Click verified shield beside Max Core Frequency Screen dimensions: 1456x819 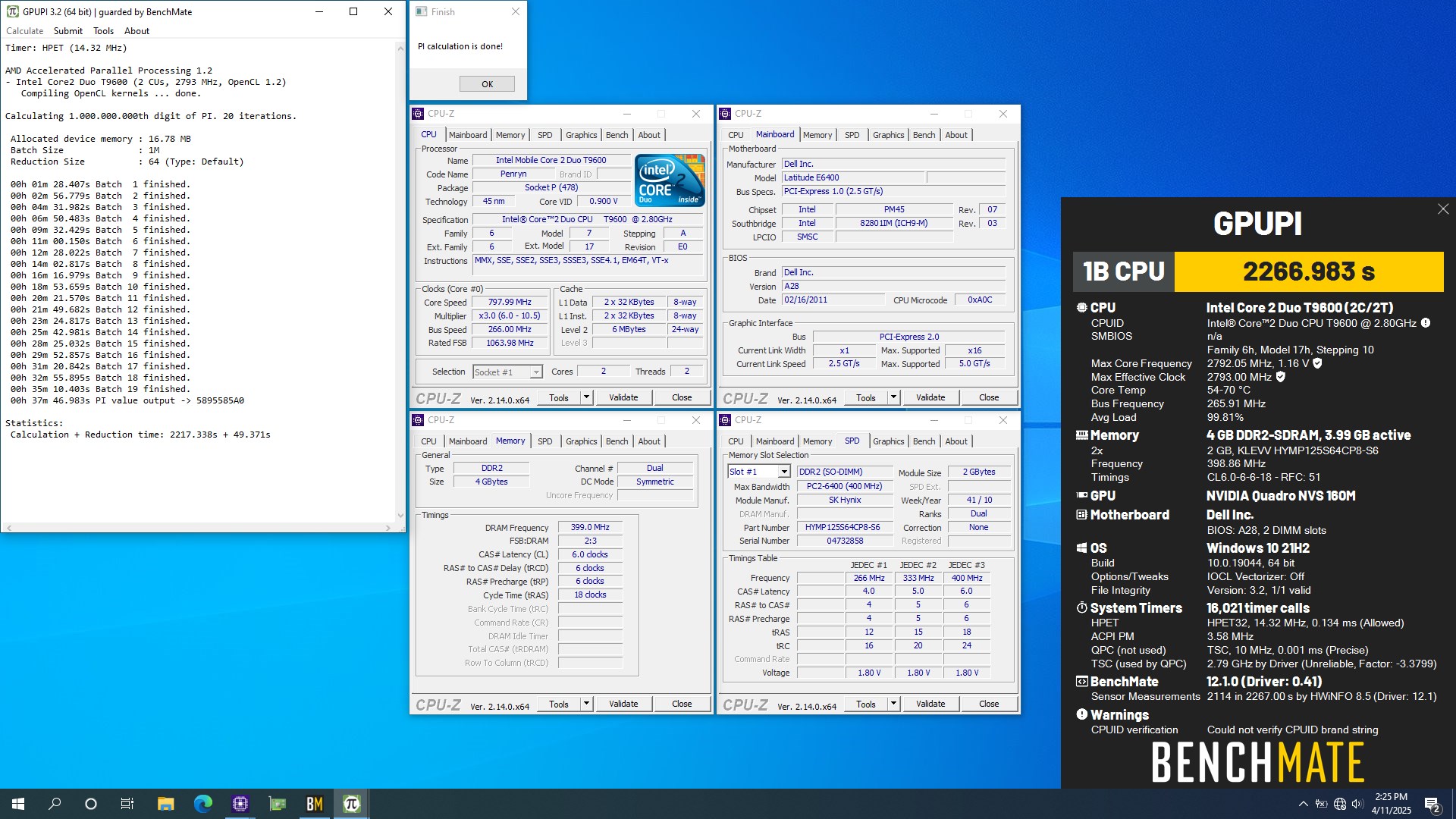(1318, 363)
